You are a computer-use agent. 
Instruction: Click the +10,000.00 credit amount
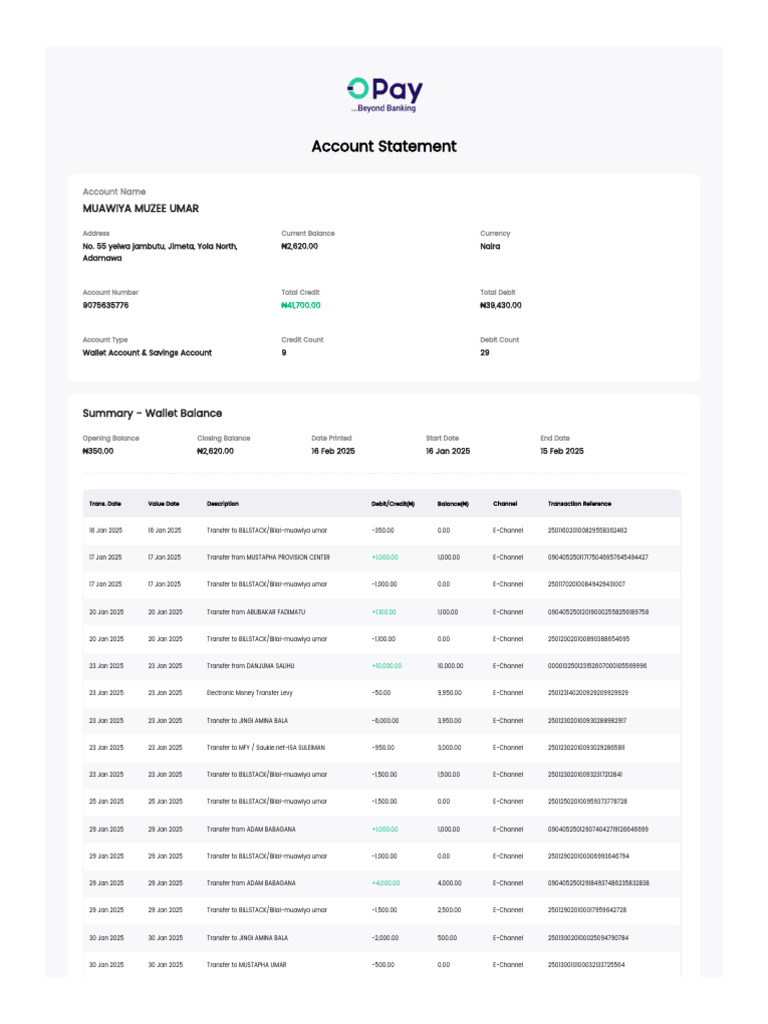387,665
